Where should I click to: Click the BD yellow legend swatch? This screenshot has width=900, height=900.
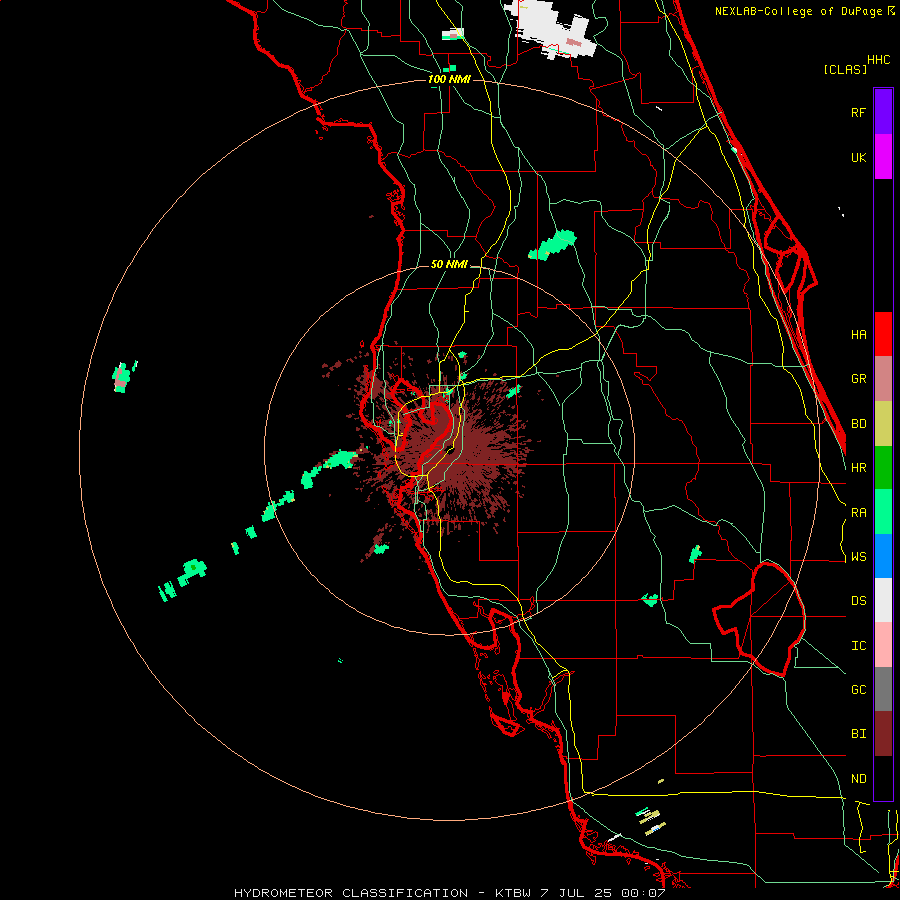pyautogui.click(x=883, y=424)
